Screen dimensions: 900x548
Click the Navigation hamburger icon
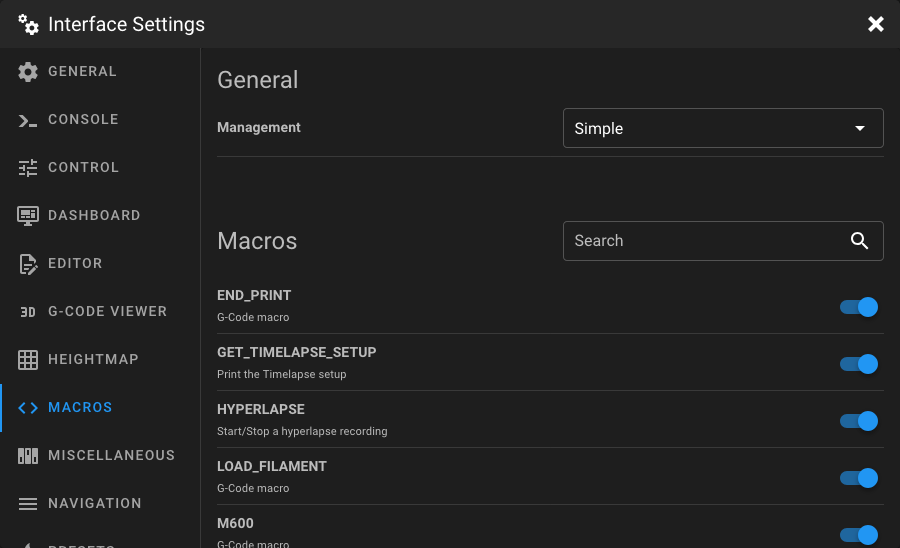28,504
